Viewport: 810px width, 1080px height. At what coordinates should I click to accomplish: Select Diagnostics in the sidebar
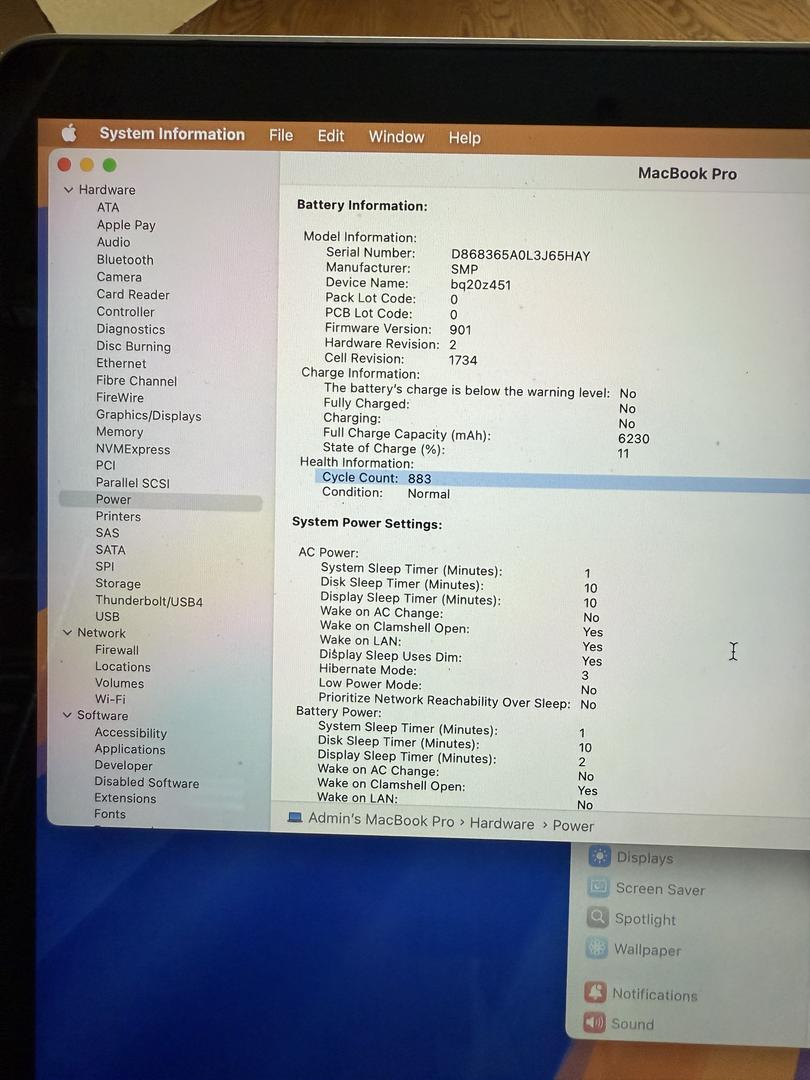131,329
